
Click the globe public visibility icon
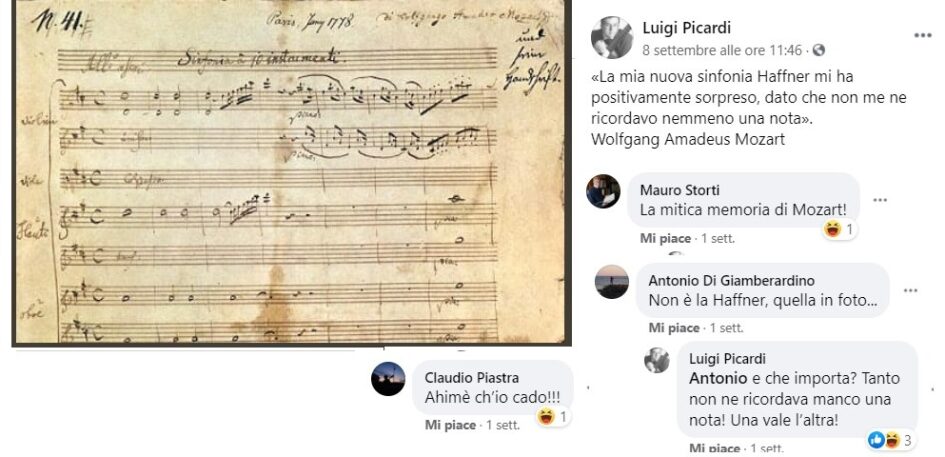point(818,51)
